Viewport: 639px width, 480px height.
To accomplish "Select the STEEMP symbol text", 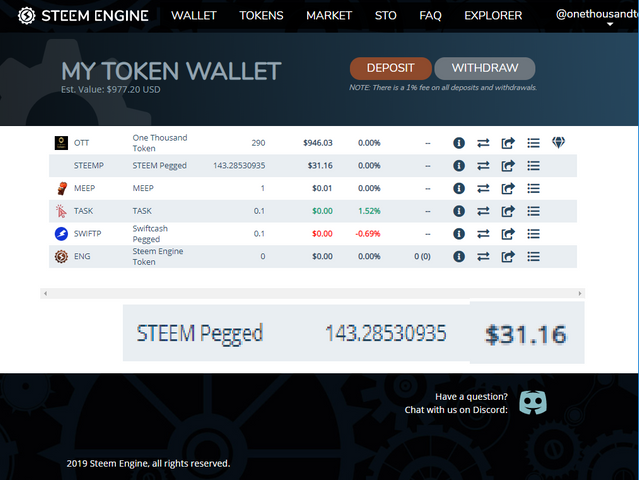I will [x=89, y=165].
